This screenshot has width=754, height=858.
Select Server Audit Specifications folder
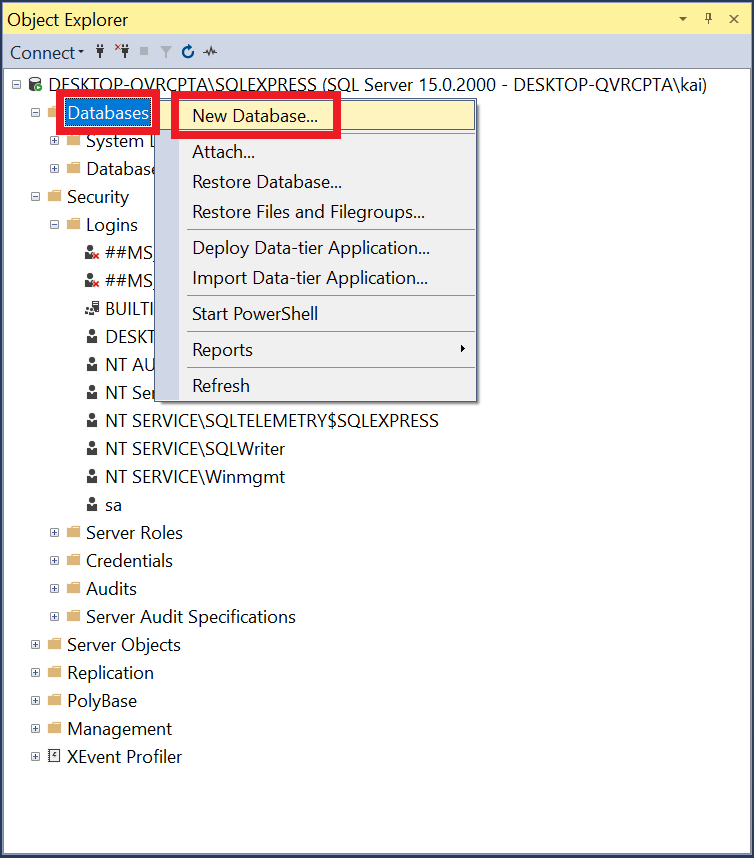pos(190,617)
